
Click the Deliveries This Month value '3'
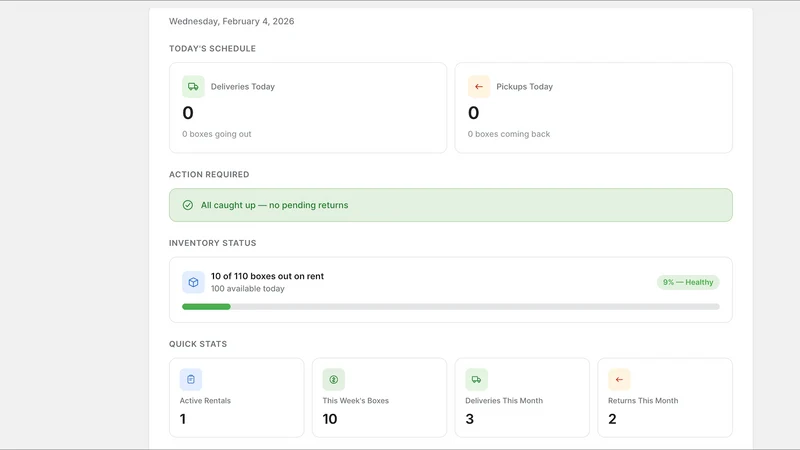(x=470, y=419)
